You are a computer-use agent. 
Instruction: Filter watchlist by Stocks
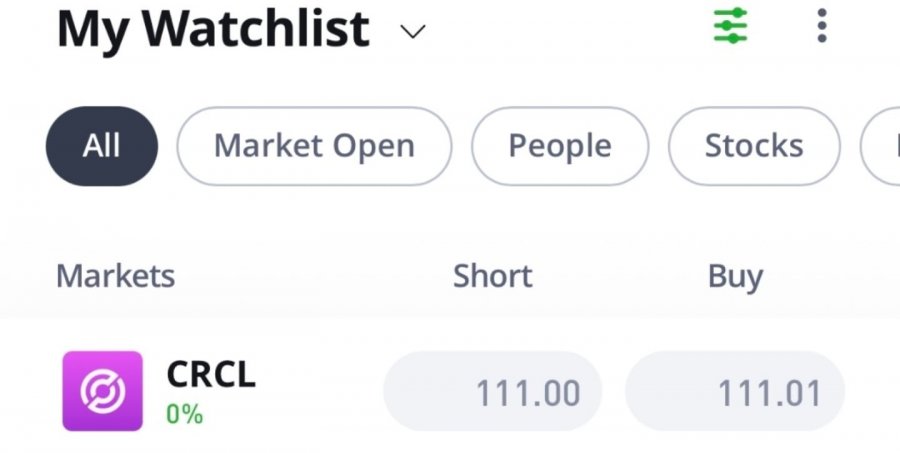pos(754,146)
